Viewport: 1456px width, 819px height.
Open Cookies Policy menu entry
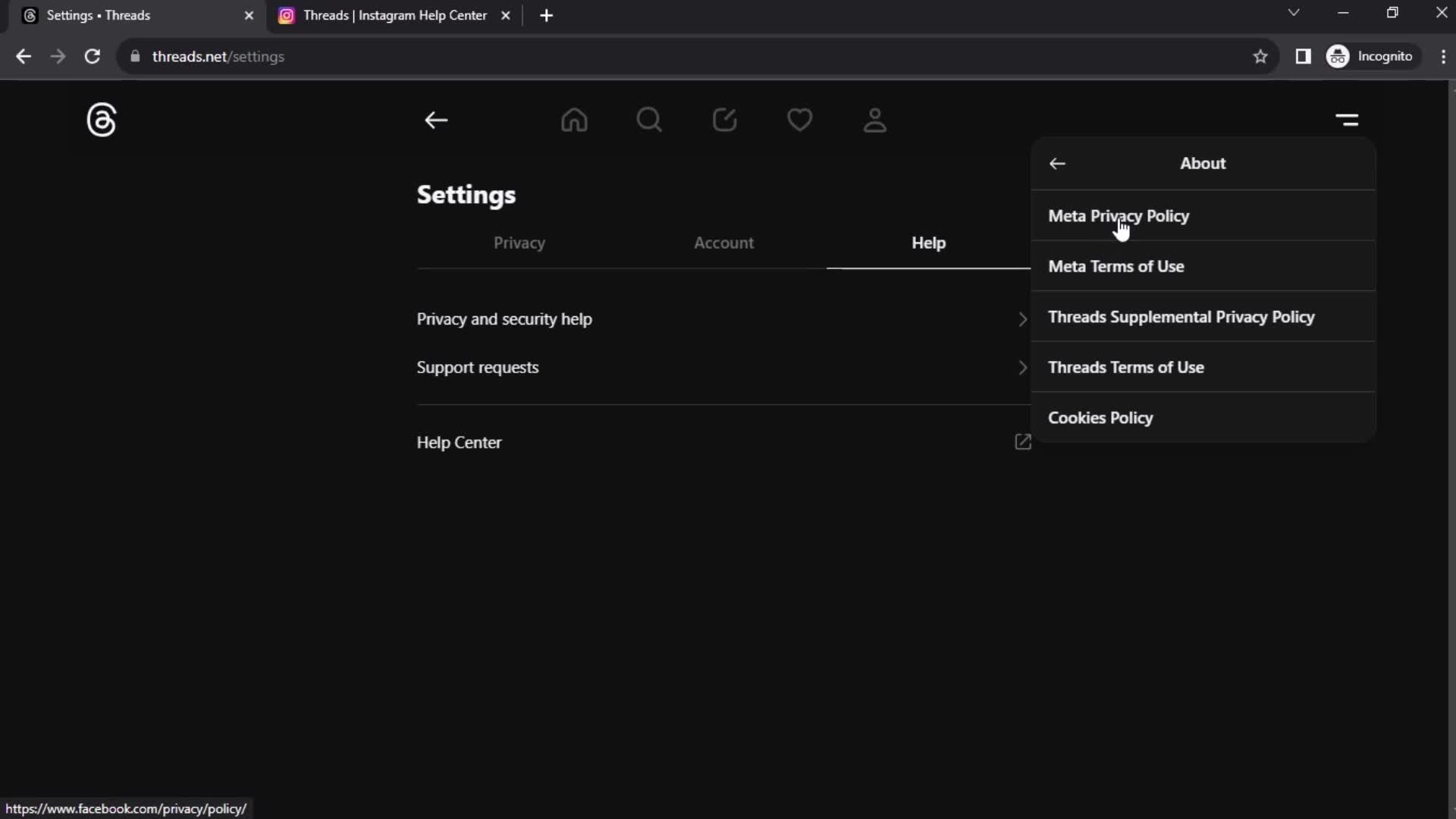(1203, 418)
